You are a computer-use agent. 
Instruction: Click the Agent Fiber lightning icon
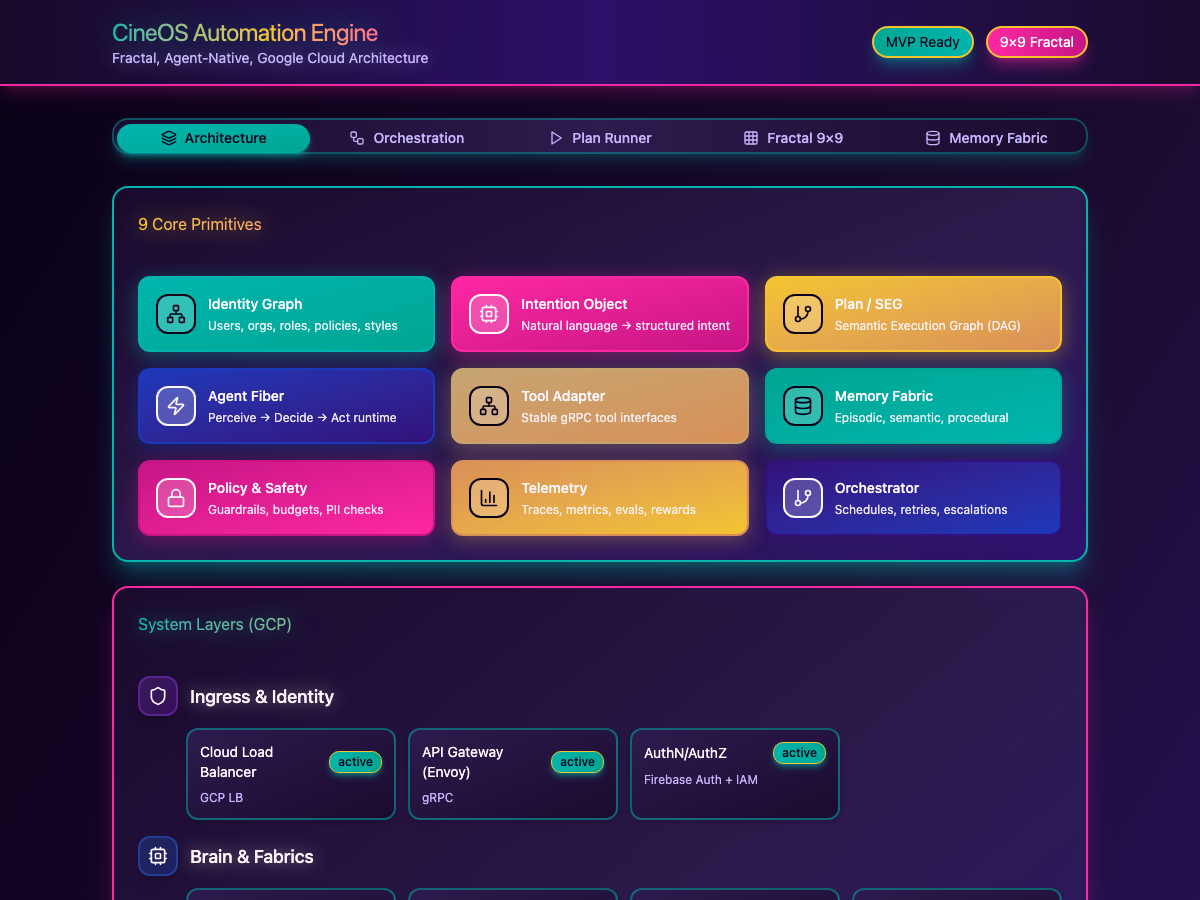tap(176, 406)
